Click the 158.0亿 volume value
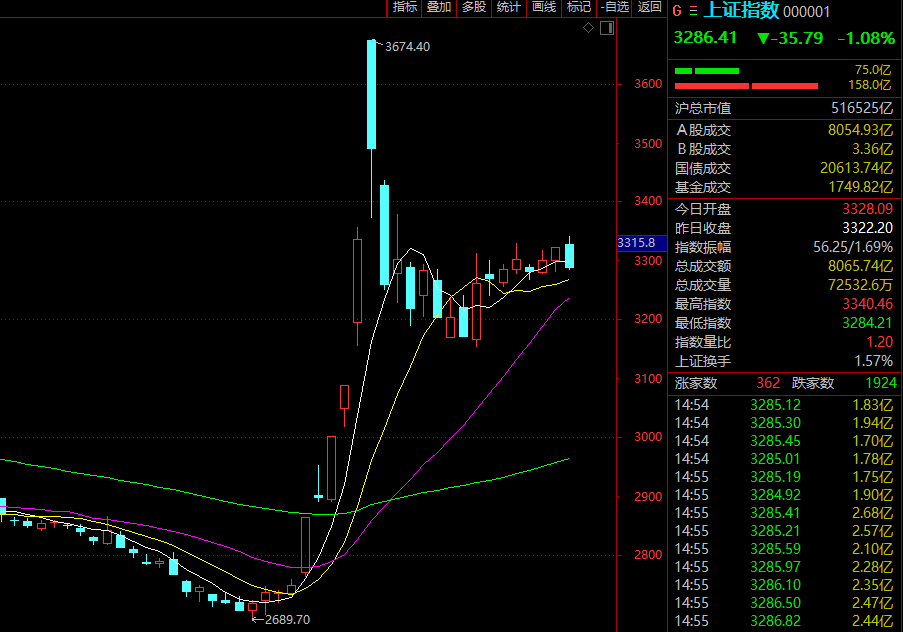The image size is (903, 632). (870, 85)
